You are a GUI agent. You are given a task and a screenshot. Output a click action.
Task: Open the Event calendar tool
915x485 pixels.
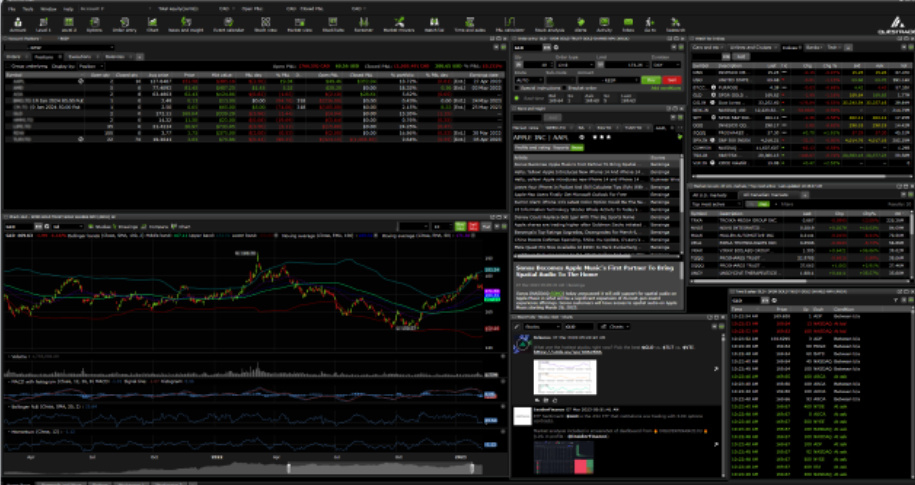(229, 25)
